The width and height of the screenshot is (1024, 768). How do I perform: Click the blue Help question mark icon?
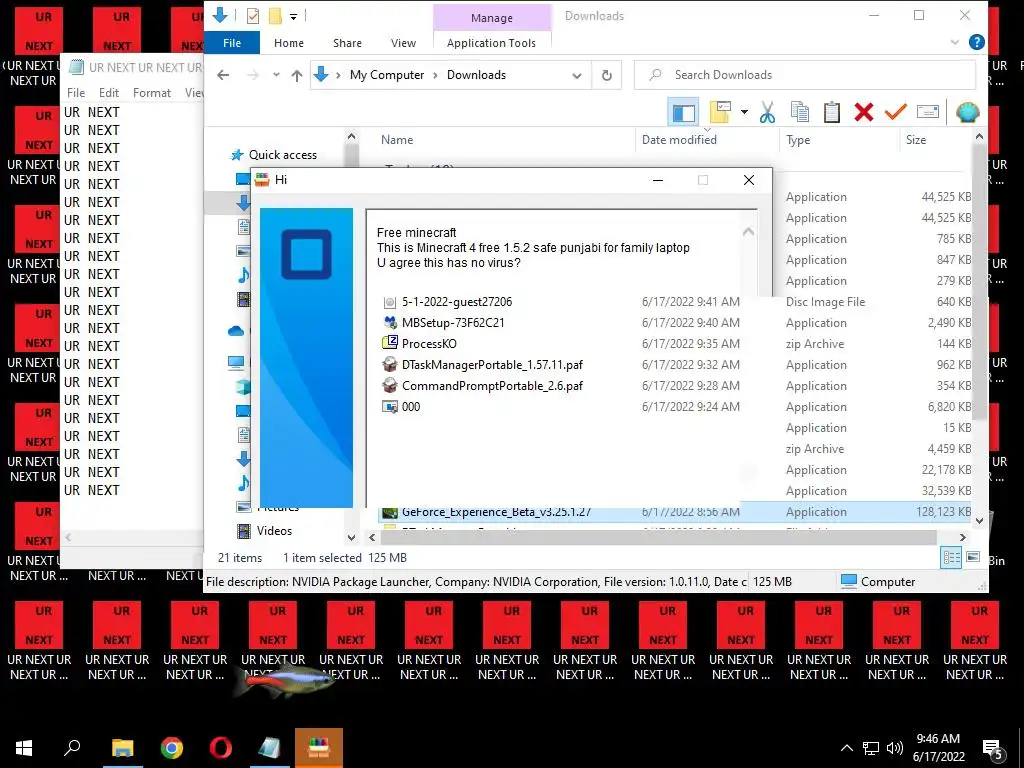976,42
